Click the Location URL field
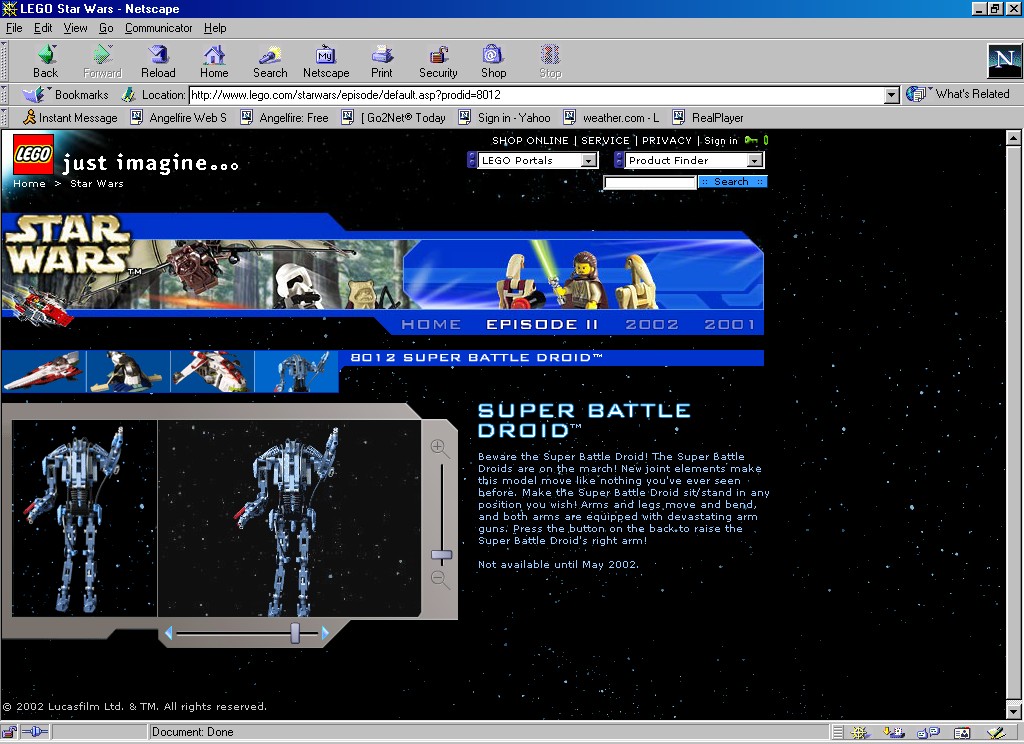 point(537,95)
